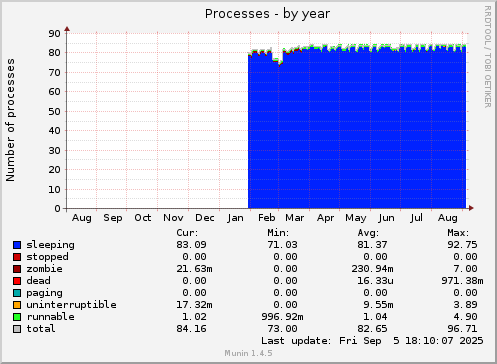Click the teal paging legend swatch
The height and width of the screenshot is (364, 497).
(17, 293)
